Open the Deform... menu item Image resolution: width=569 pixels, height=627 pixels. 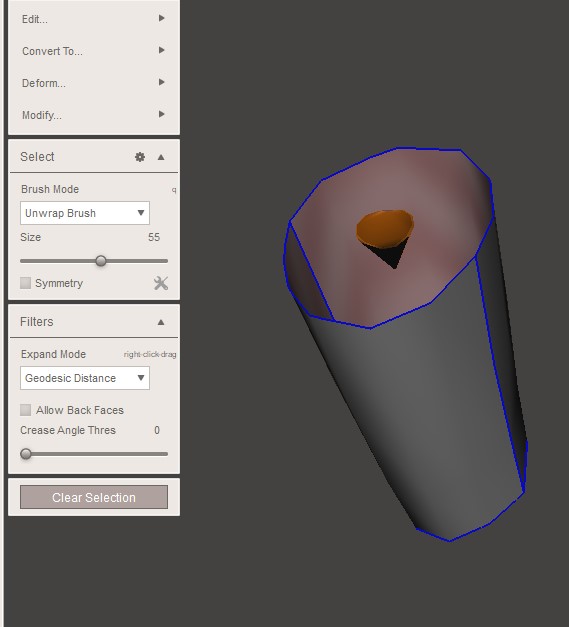coord(44,83)
